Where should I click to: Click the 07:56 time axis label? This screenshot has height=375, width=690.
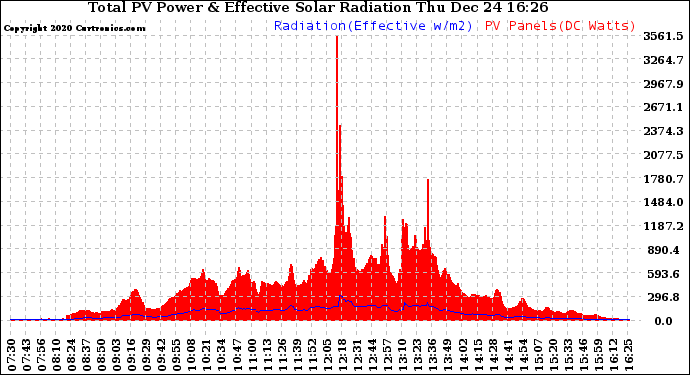42,355
